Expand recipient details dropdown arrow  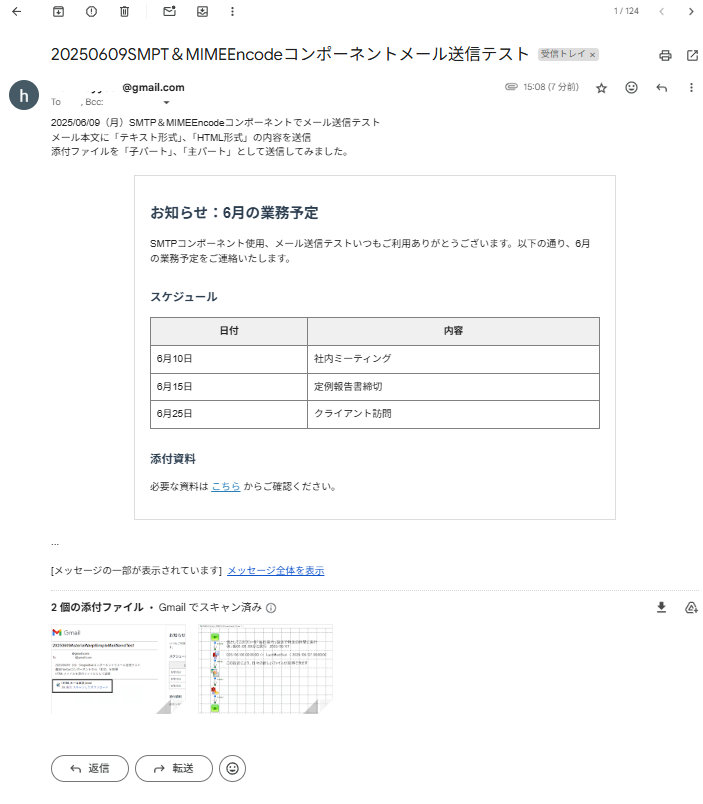coord(166,103)
